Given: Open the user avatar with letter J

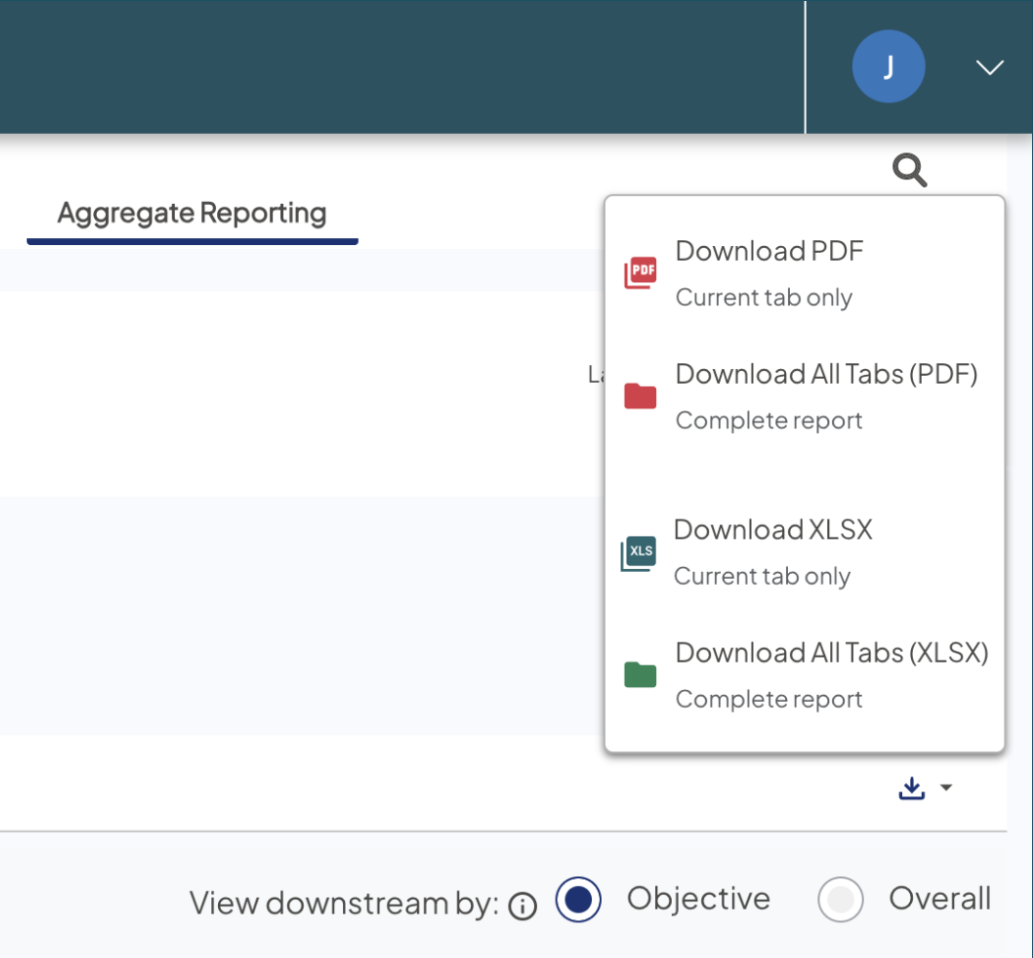Looking at the screenshot, I should point(888,66).
